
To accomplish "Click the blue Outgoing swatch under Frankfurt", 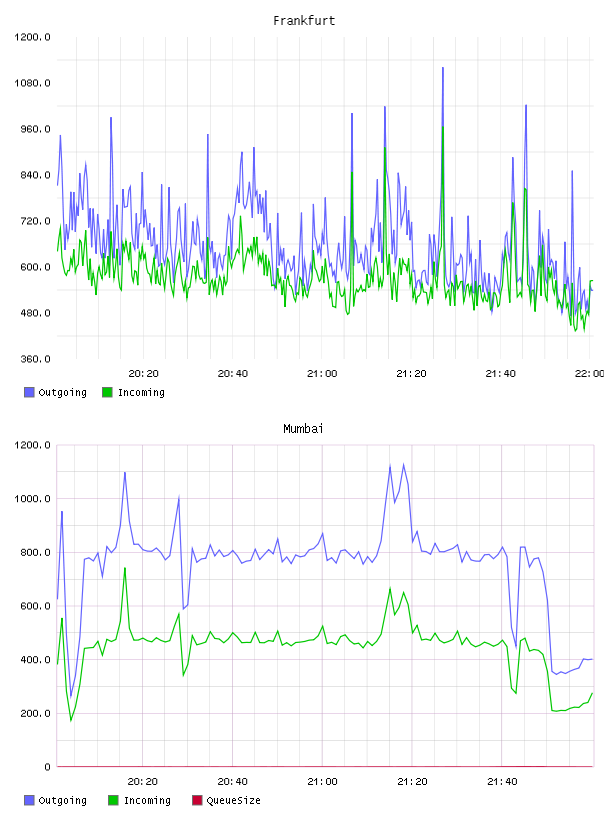I will pyautogui.click(x=29, y=392).
